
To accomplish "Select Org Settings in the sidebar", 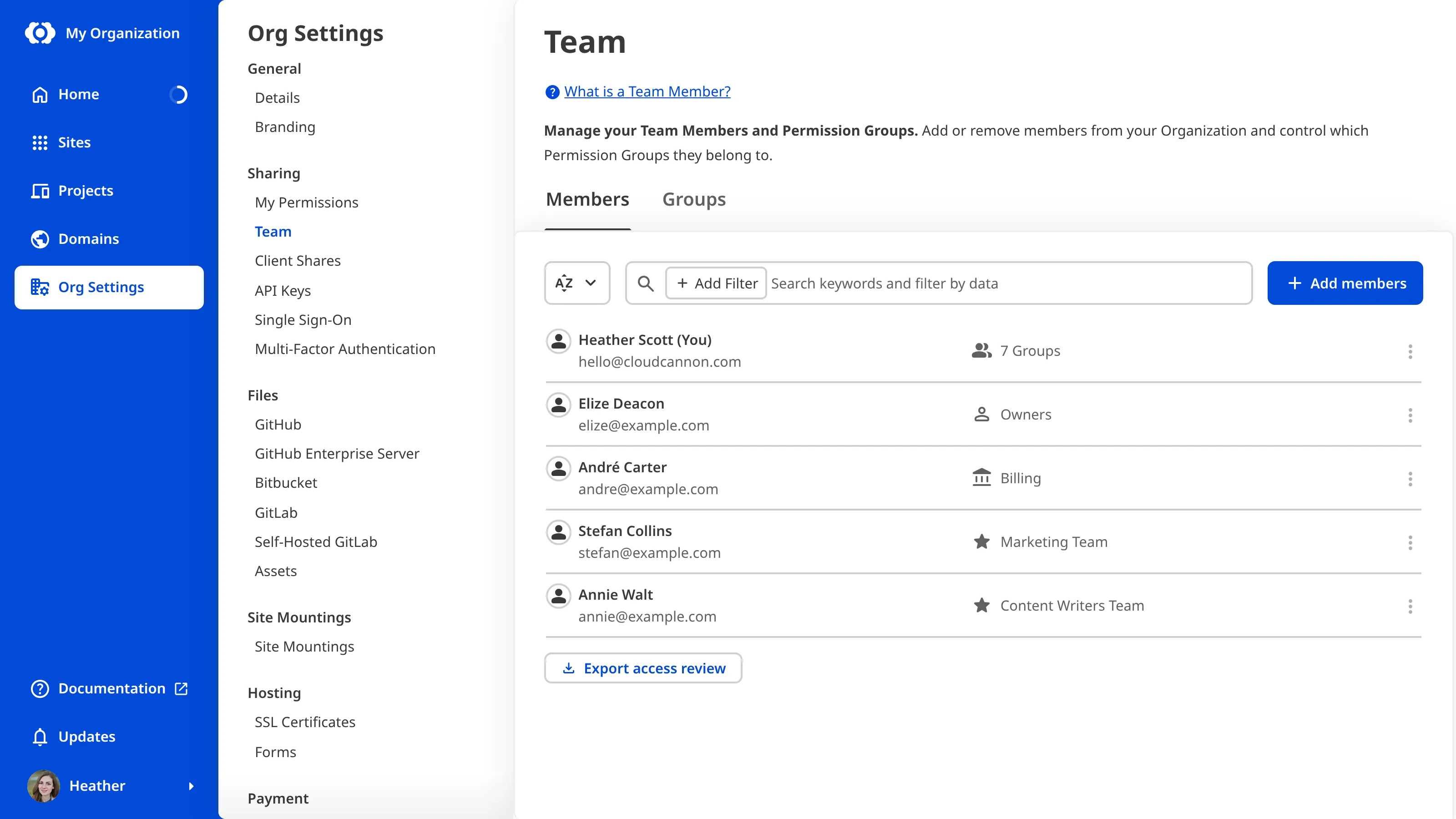I will click(109, 287).
